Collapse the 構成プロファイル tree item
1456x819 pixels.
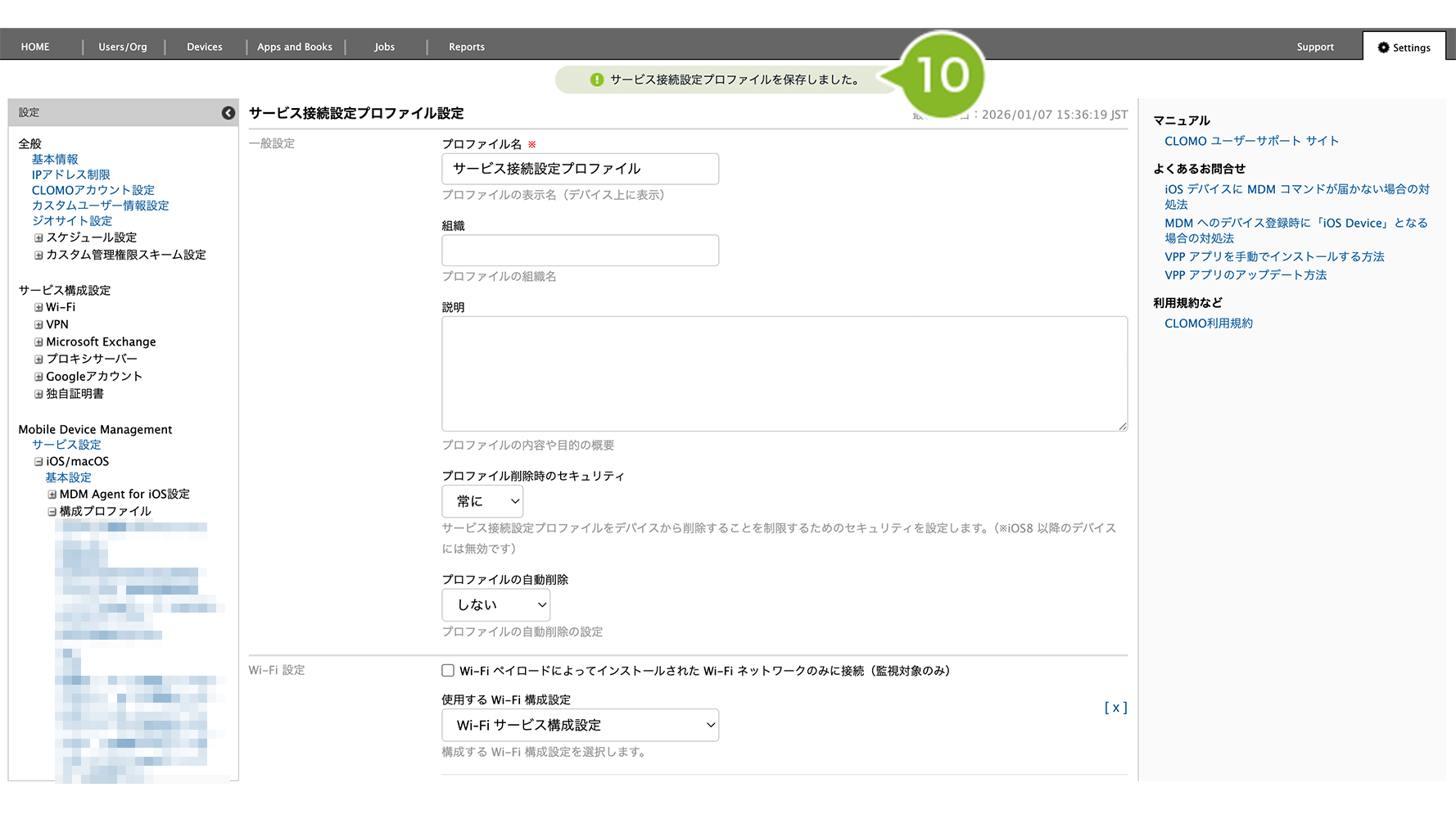pos(52,512)
